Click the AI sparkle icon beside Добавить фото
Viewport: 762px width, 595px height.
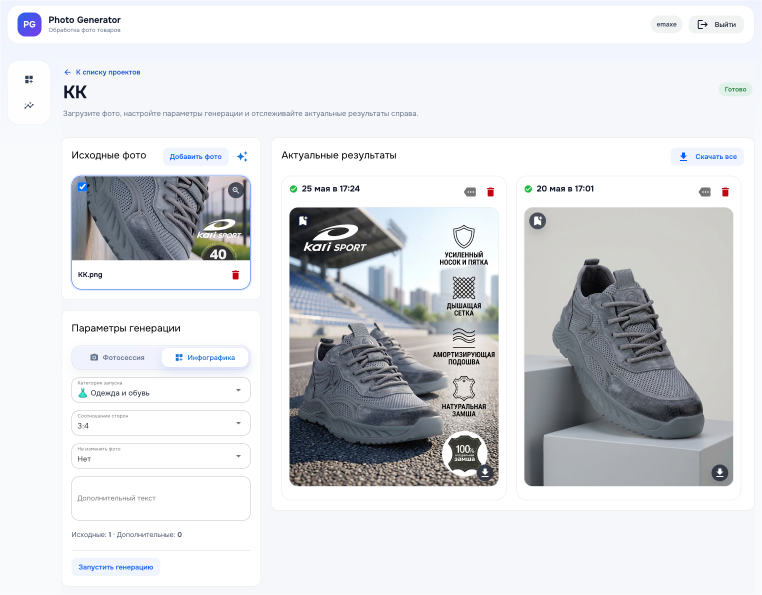click(x=242, y=157)
